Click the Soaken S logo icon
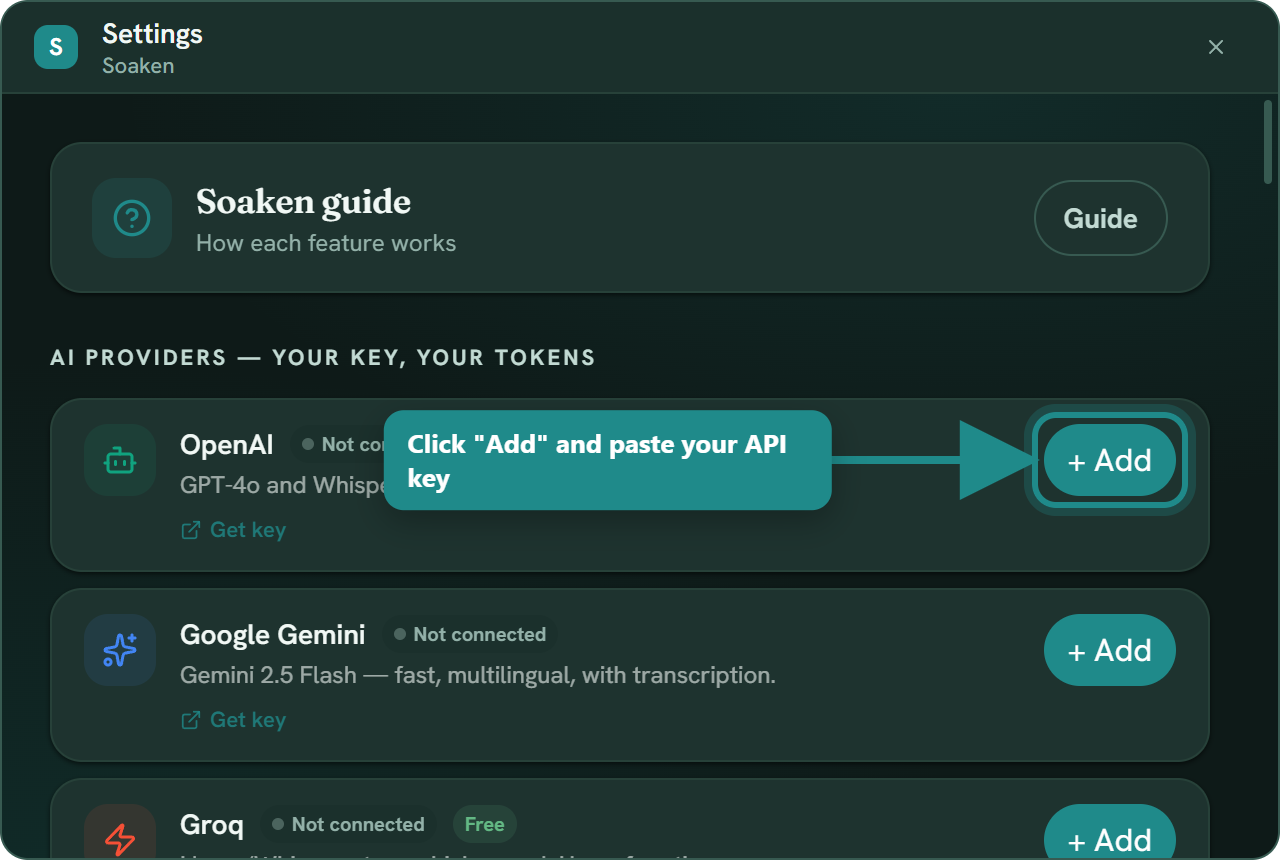The image size is (1280, 860). (56, 47)
